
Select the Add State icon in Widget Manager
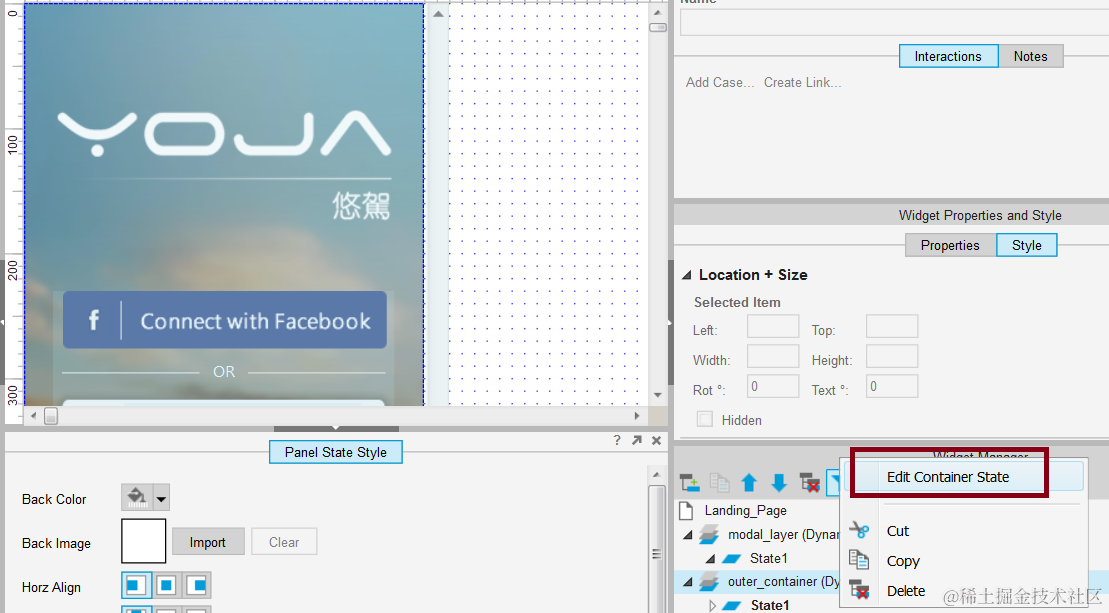click(x=691, y=482)
